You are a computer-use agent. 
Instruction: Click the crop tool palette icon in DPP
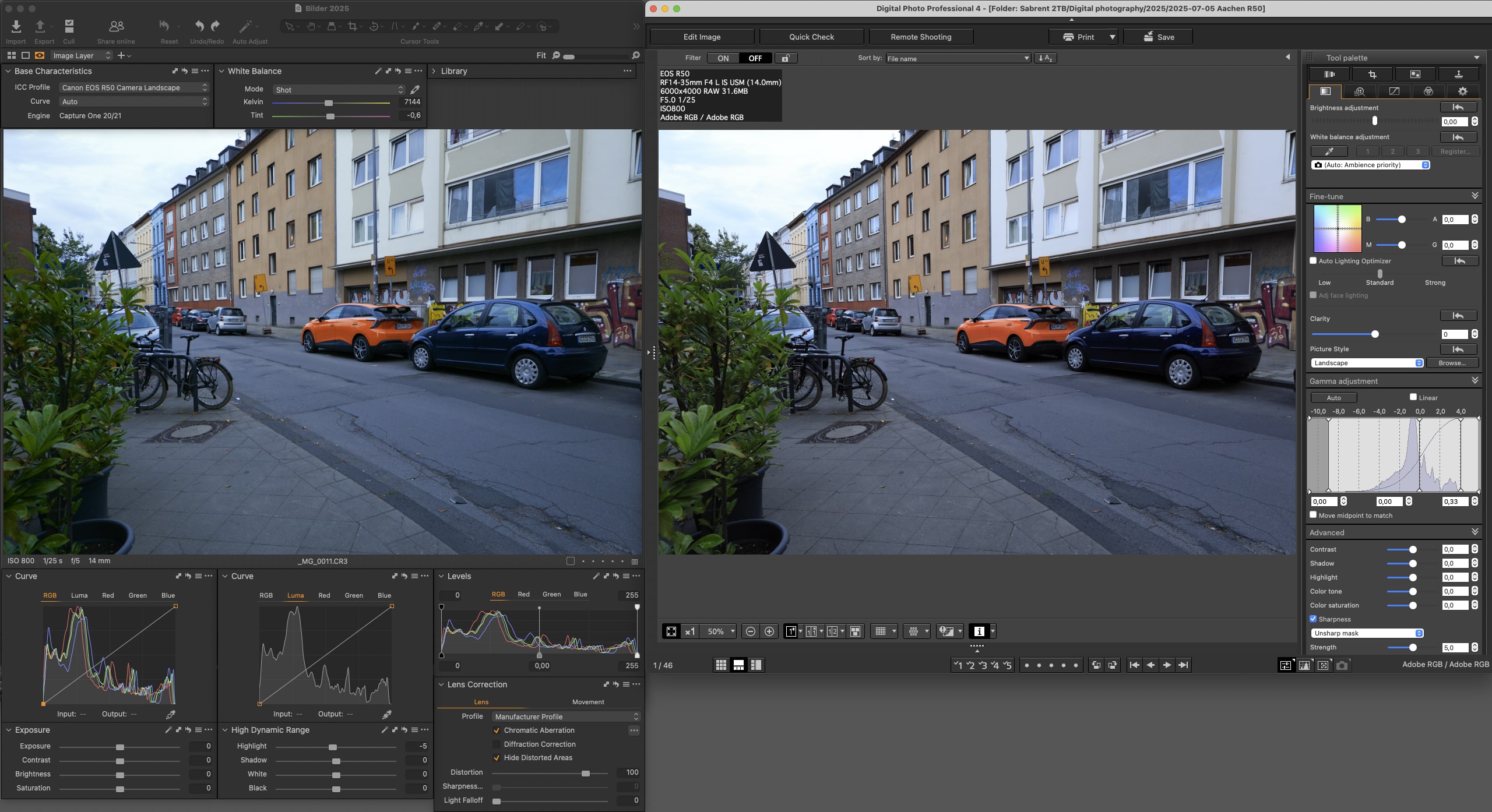1372,74
